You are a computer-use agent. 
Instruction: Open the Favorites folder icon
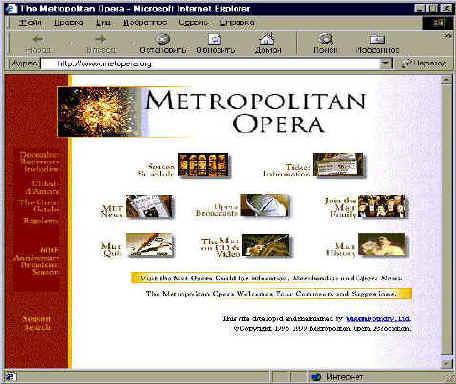pos(377,39)
